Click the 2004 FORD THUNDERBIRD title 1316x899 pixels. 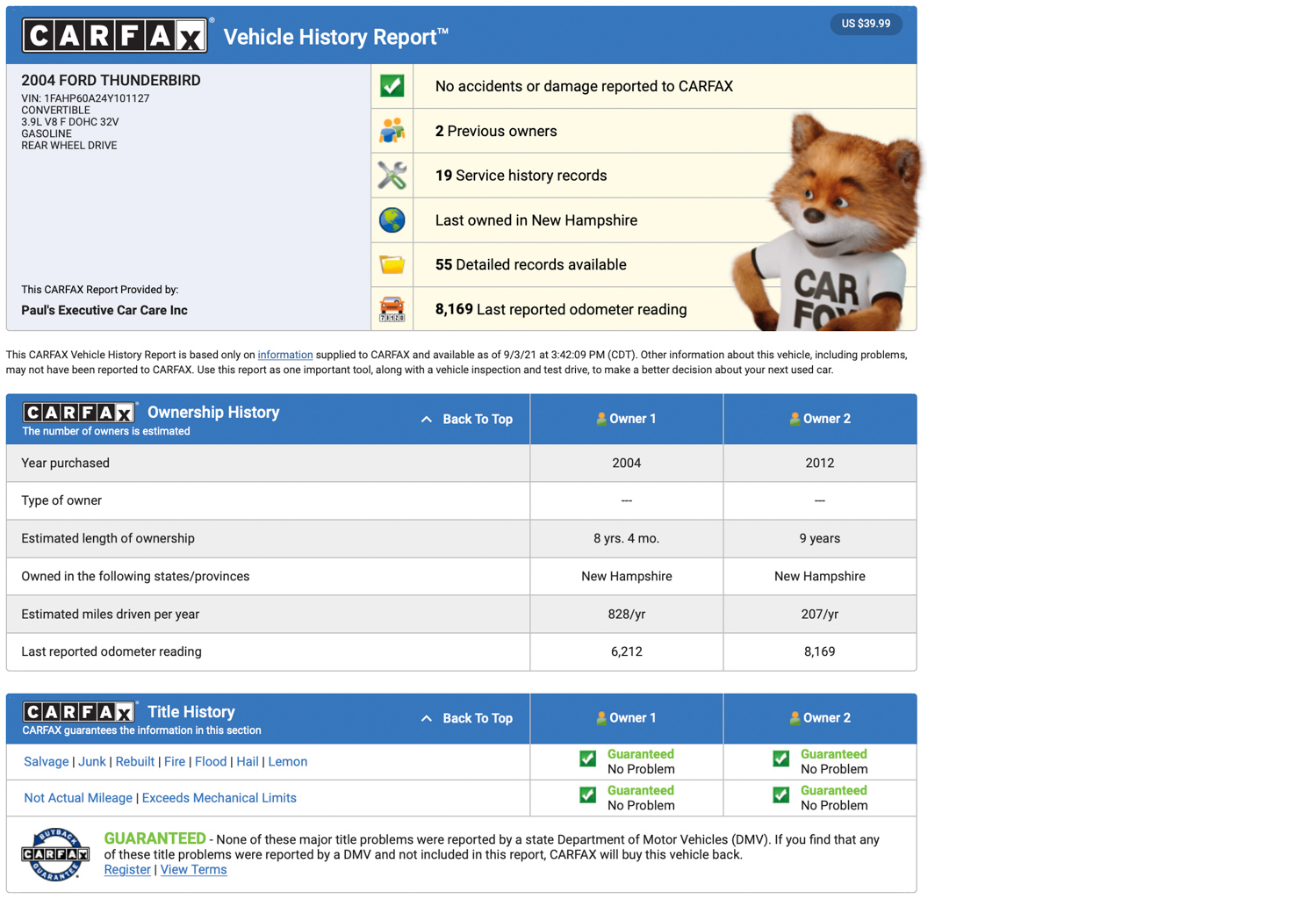pos(111,80)
